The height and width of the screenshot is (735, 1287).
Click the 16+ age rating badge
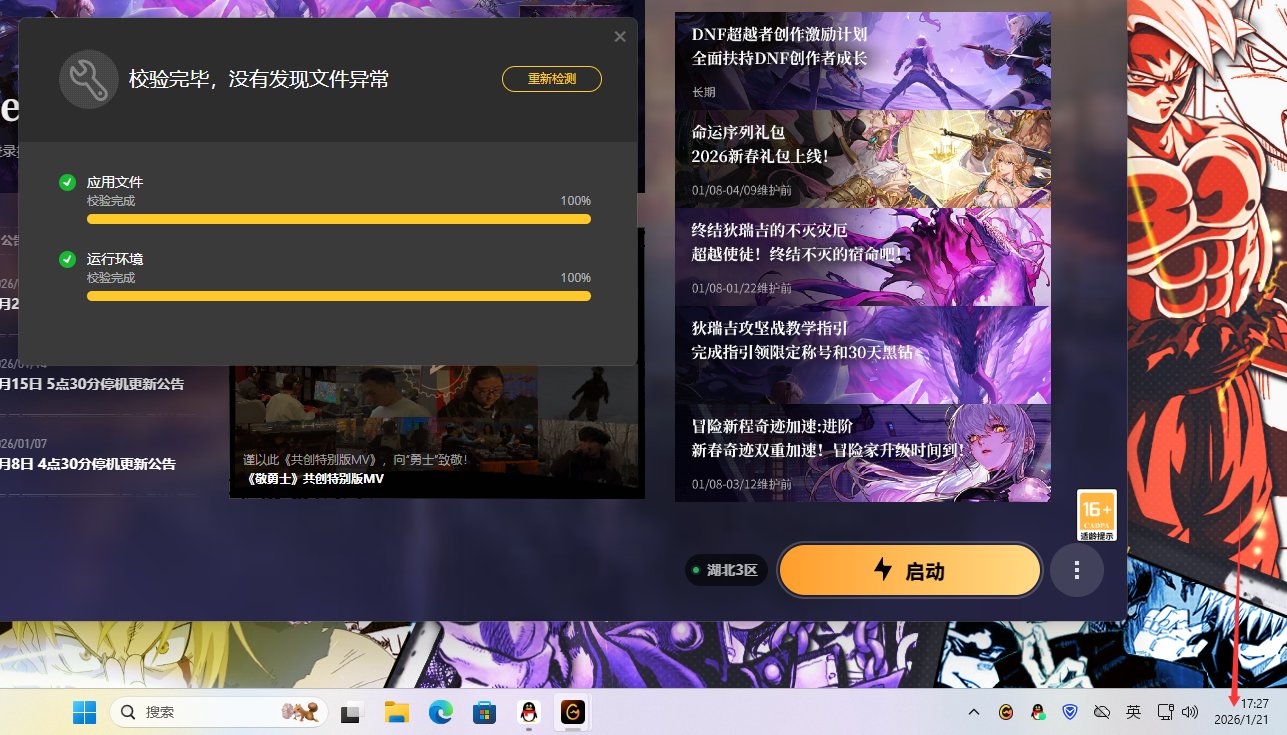pyautogui.click(x=1096, y=514)
